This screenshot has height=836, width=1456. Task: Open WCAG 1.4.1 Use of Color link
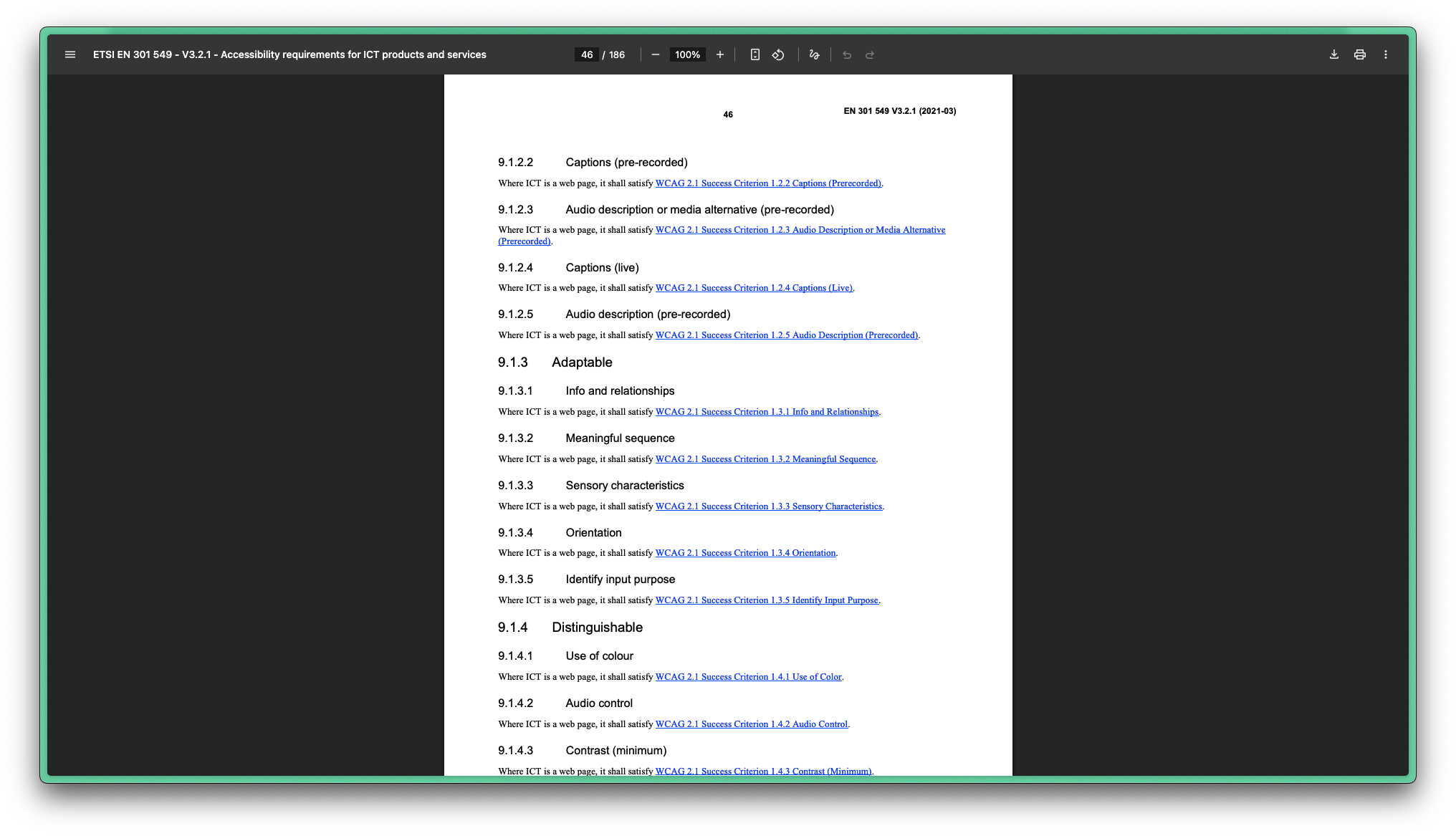point(748,677)
